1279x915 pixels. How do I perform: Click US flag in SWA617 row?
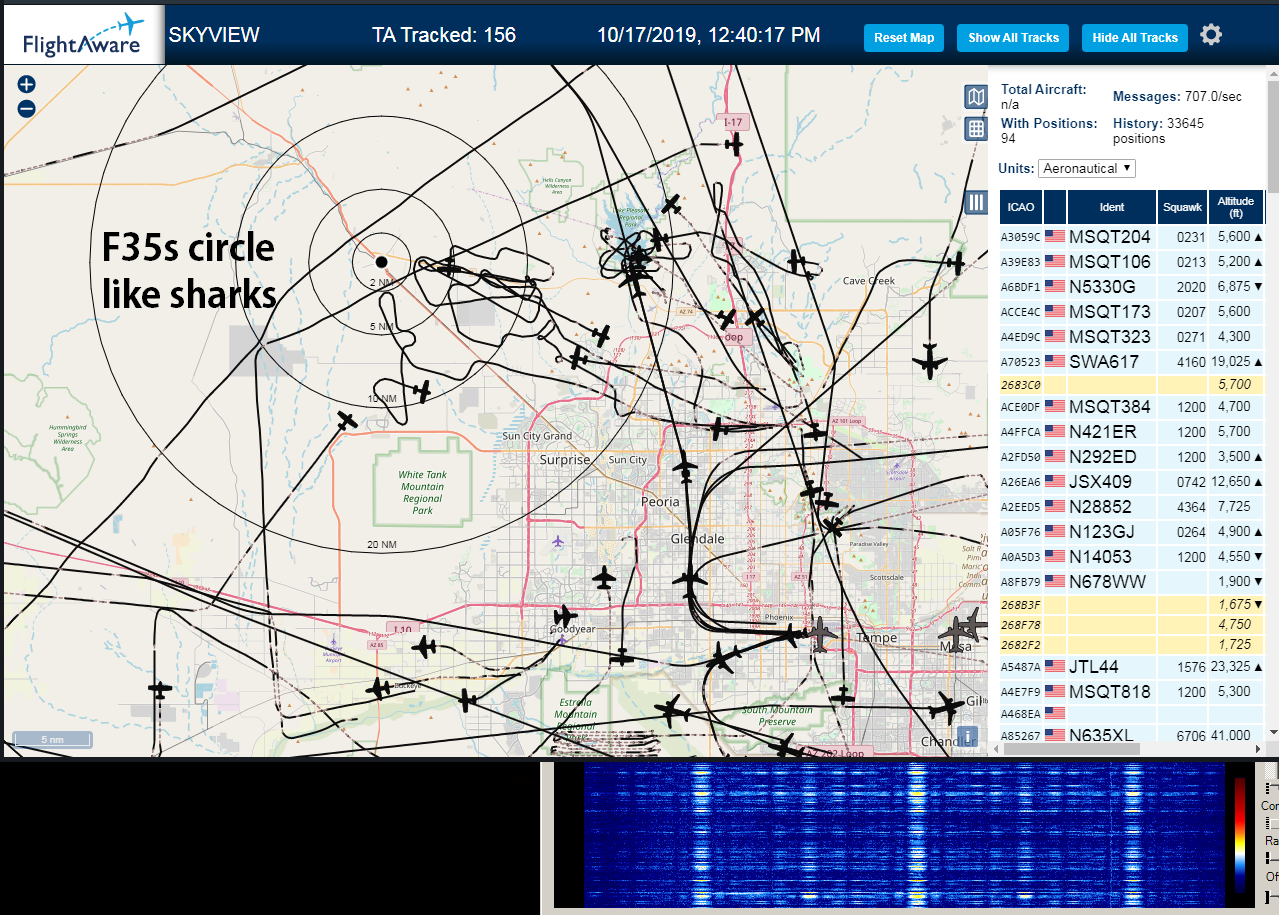coord(1055,362)
